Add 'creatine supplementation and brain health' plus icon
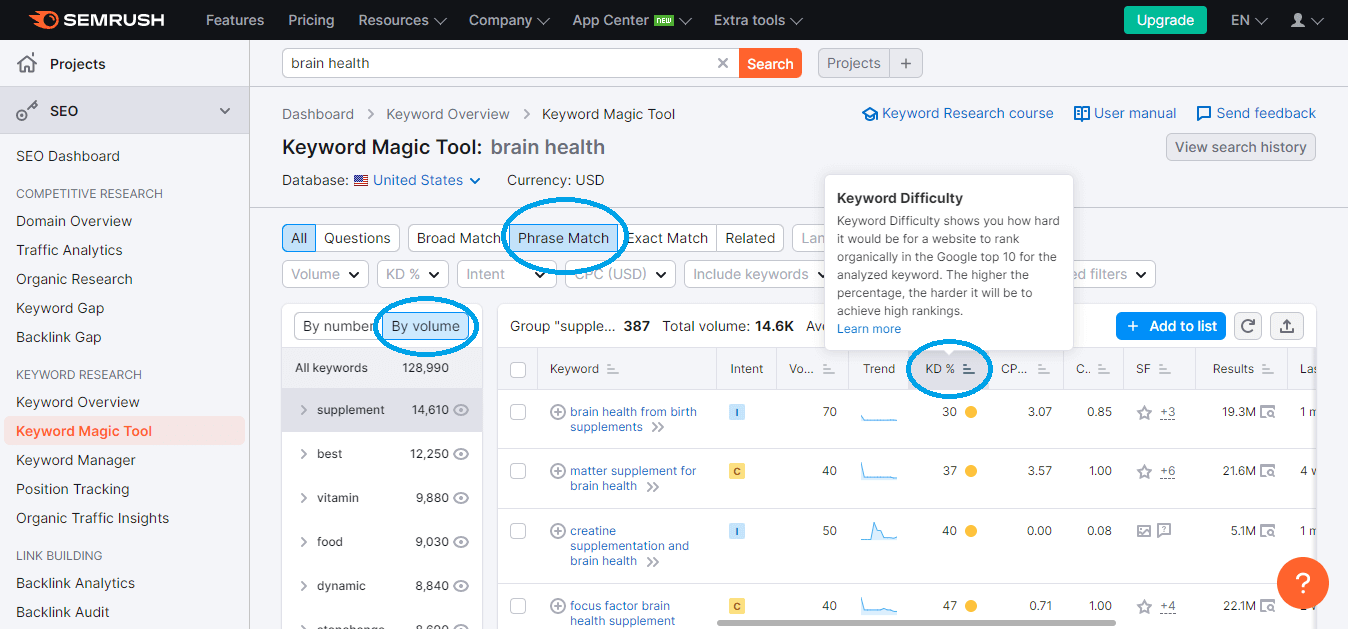 tap(558, 531)
